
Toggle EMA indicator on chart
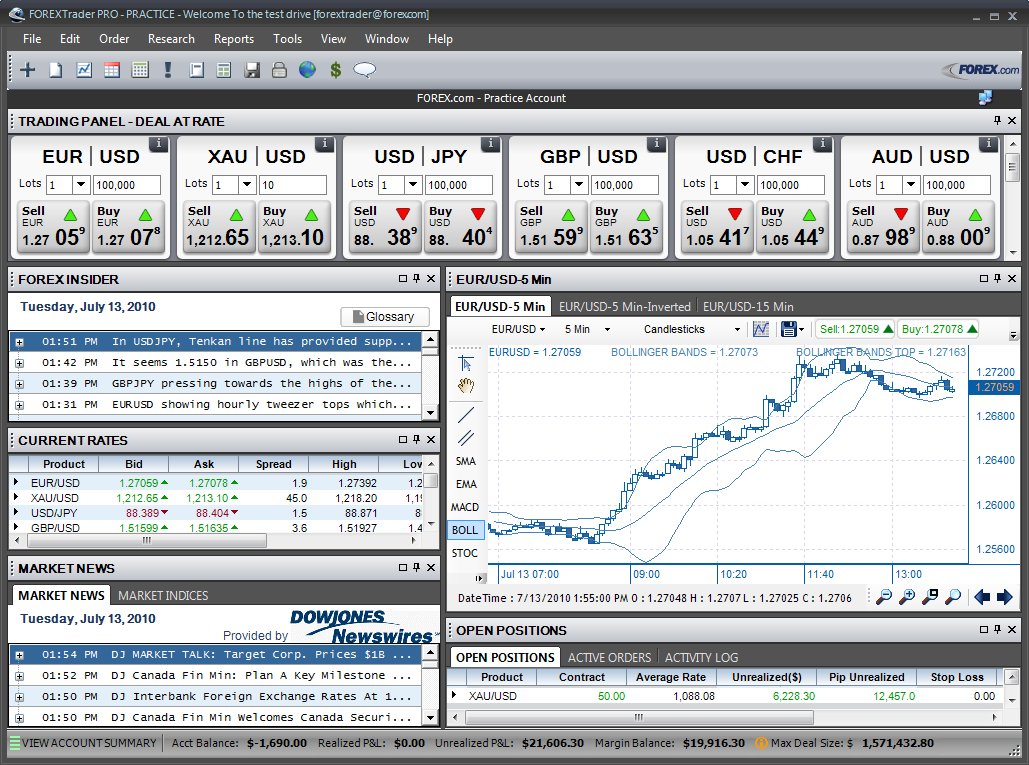tap(466, 484)
